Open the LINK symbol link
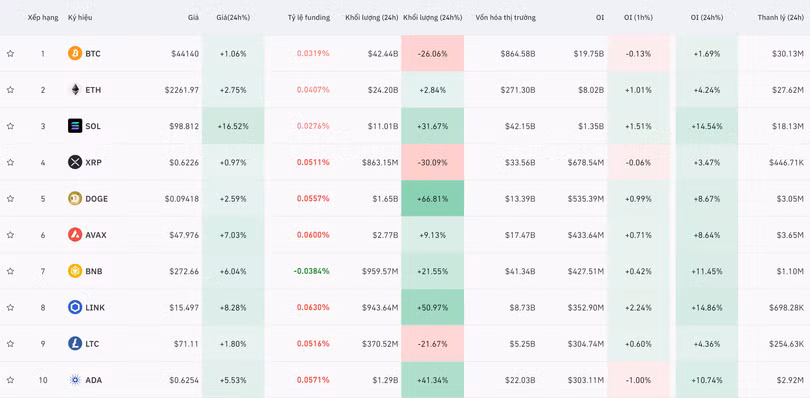The width and height of the screenshot is (810, 398). pyautogui.click(x=95, y=308)
